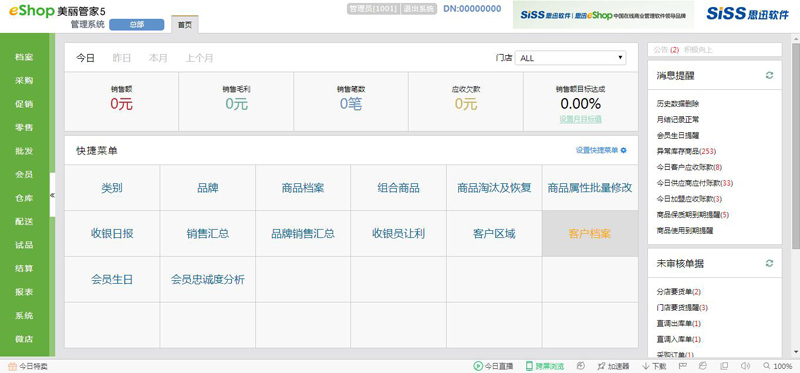Image resolution: width=800 pixels, height=373 pixels.
Task: Click the 设置月目标值 link
Action: (580, 119)
